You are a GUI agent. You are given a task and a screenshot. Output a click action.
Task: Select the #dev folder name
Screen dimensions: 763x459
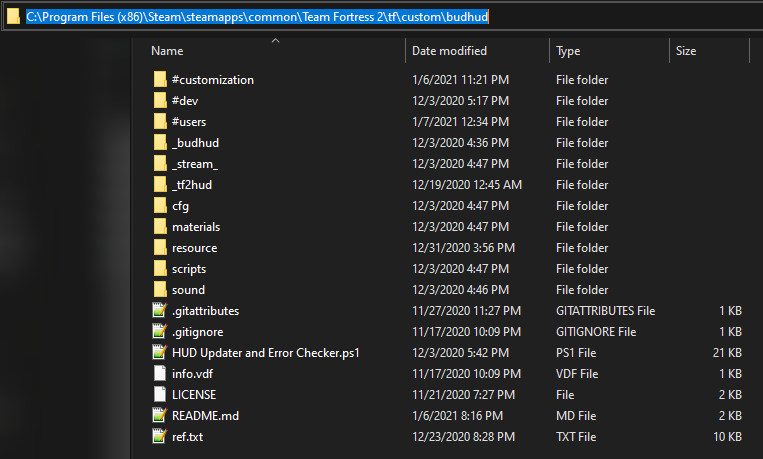(185, 101)
